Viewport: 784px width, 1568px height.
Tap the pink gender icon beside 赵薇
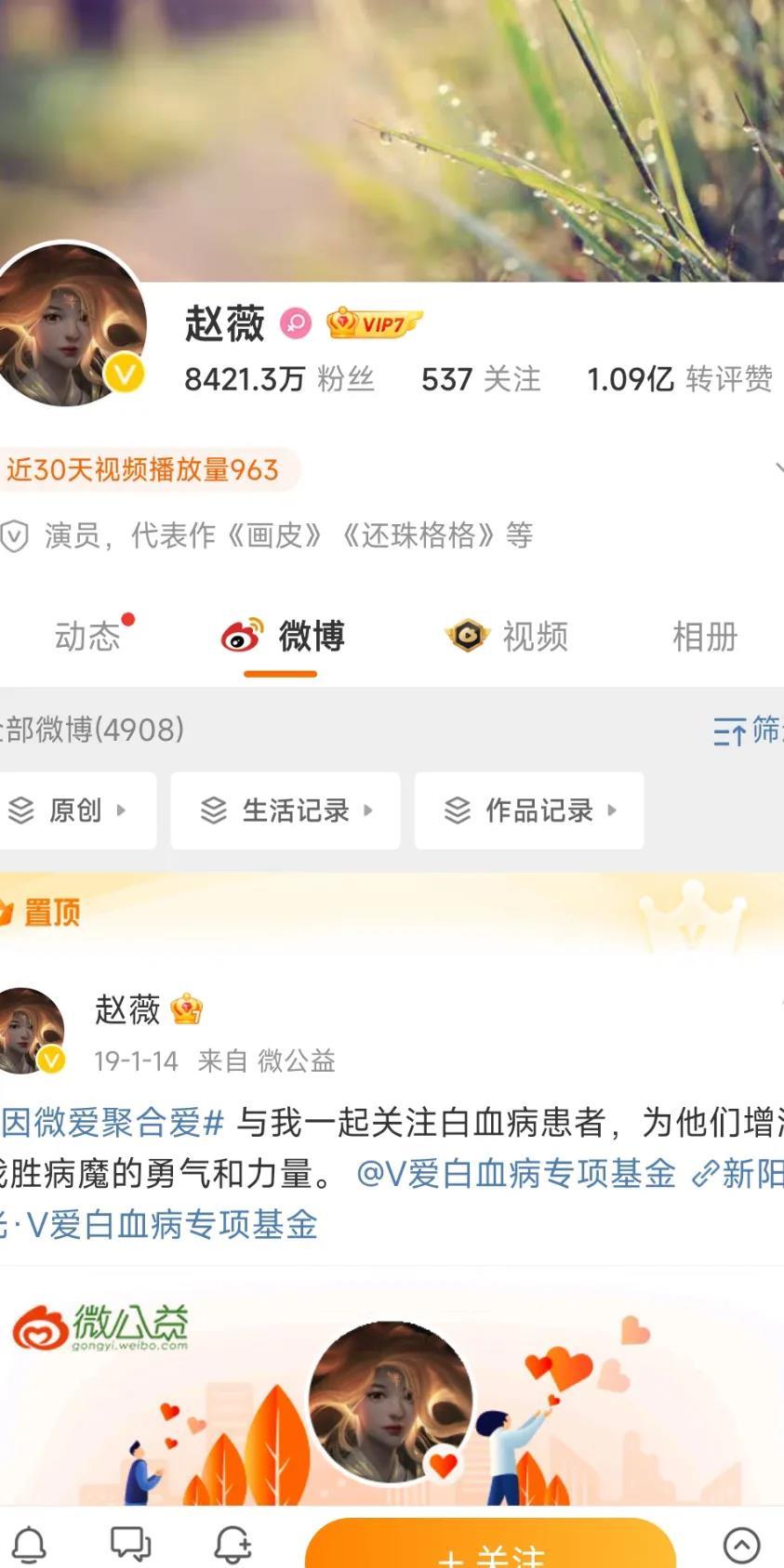296,323
